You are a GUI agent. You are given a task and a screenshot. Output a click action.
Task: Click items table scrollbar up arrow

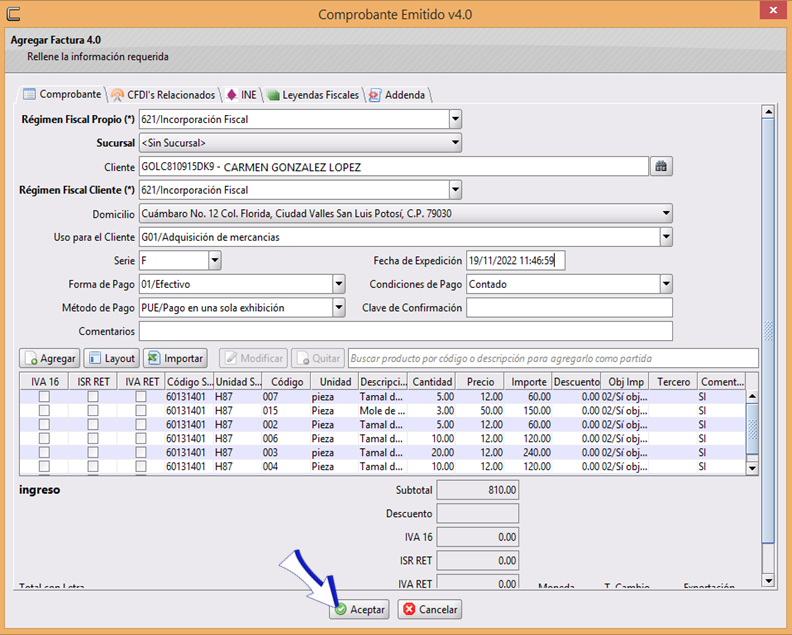click(752, 397)
